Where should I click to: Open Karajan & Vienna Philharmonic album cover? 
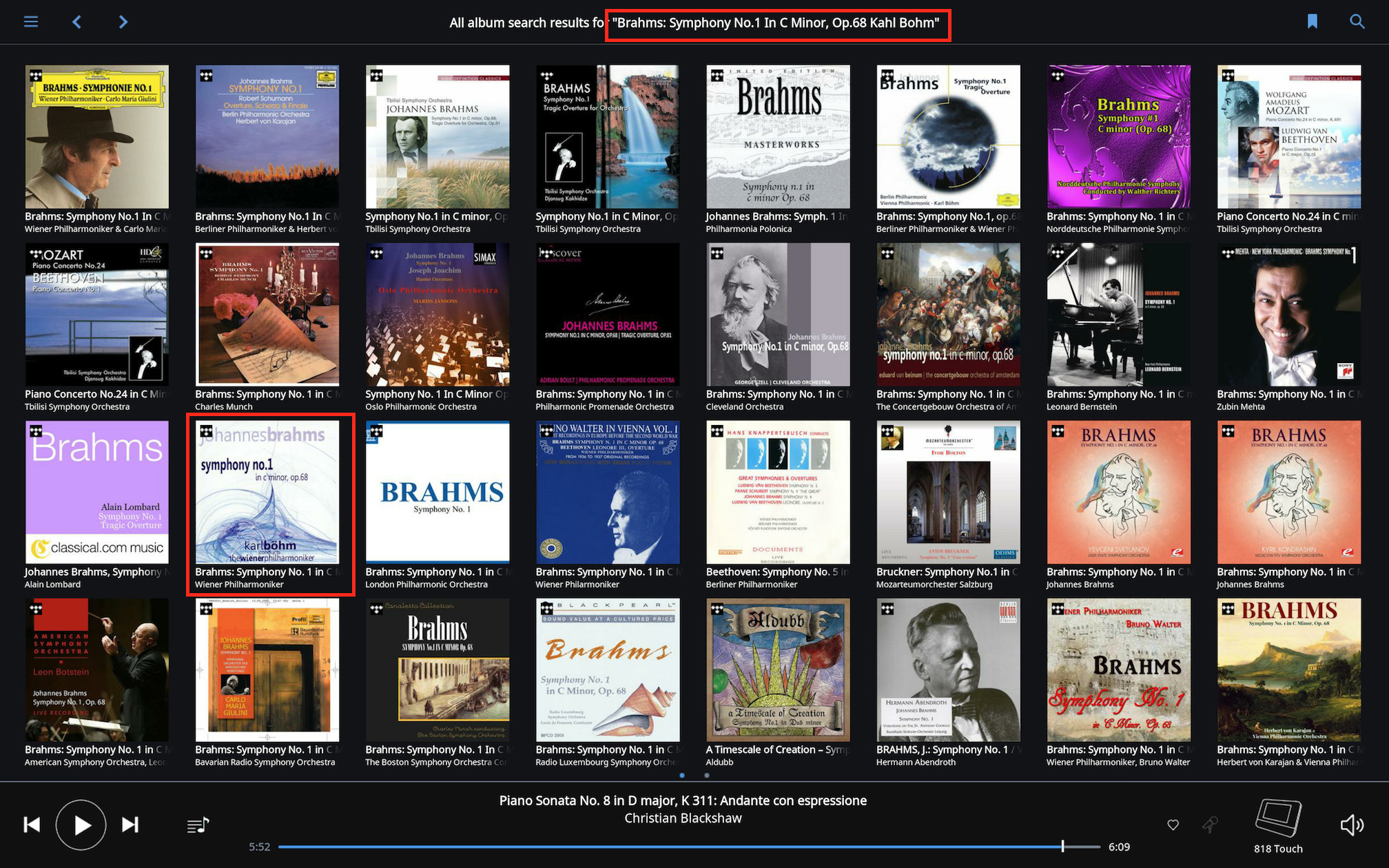tap(1289, 670)
